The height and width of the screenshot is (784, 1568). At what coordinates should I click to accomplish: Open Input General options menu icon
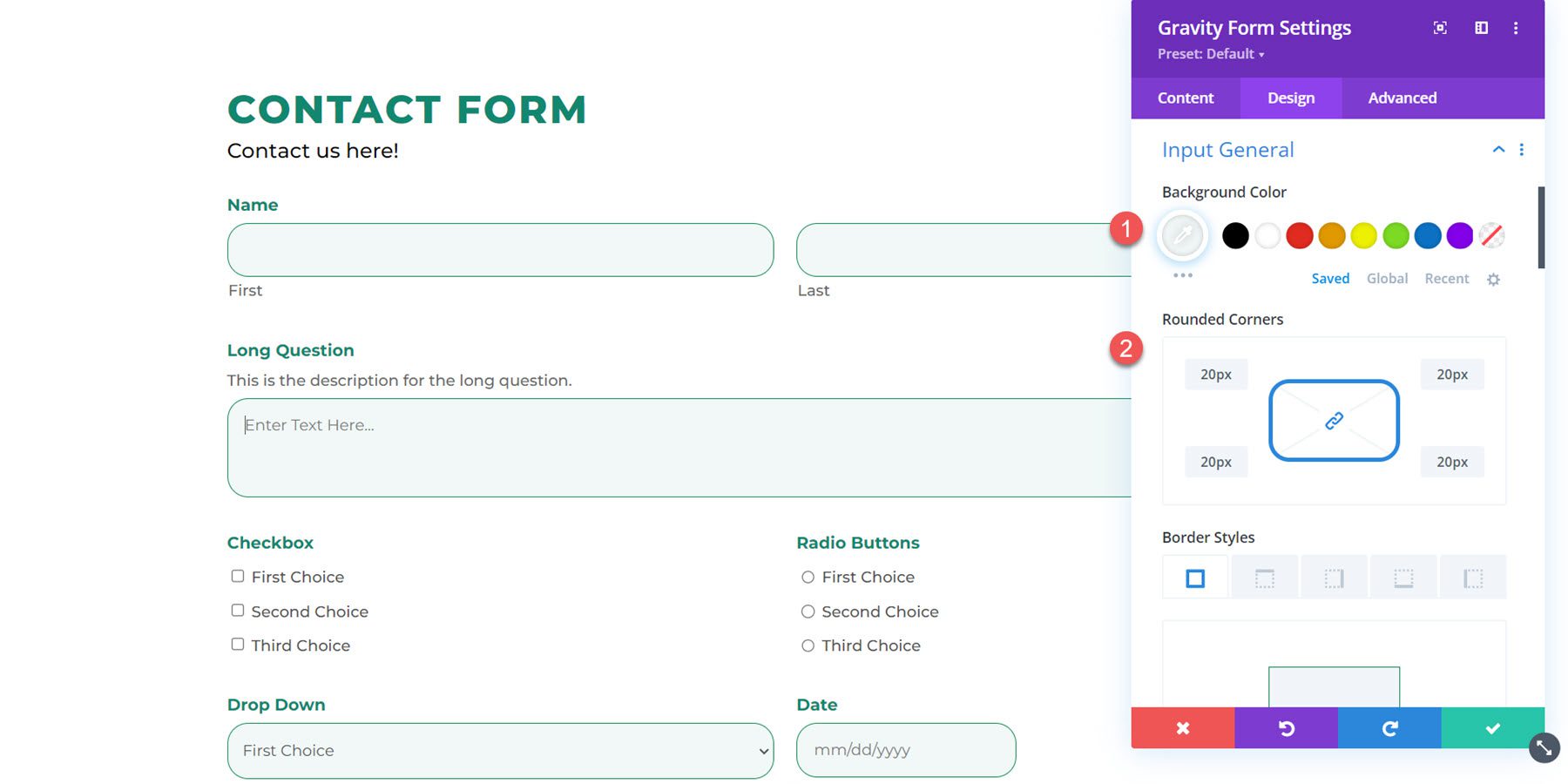coord(1521,149)
